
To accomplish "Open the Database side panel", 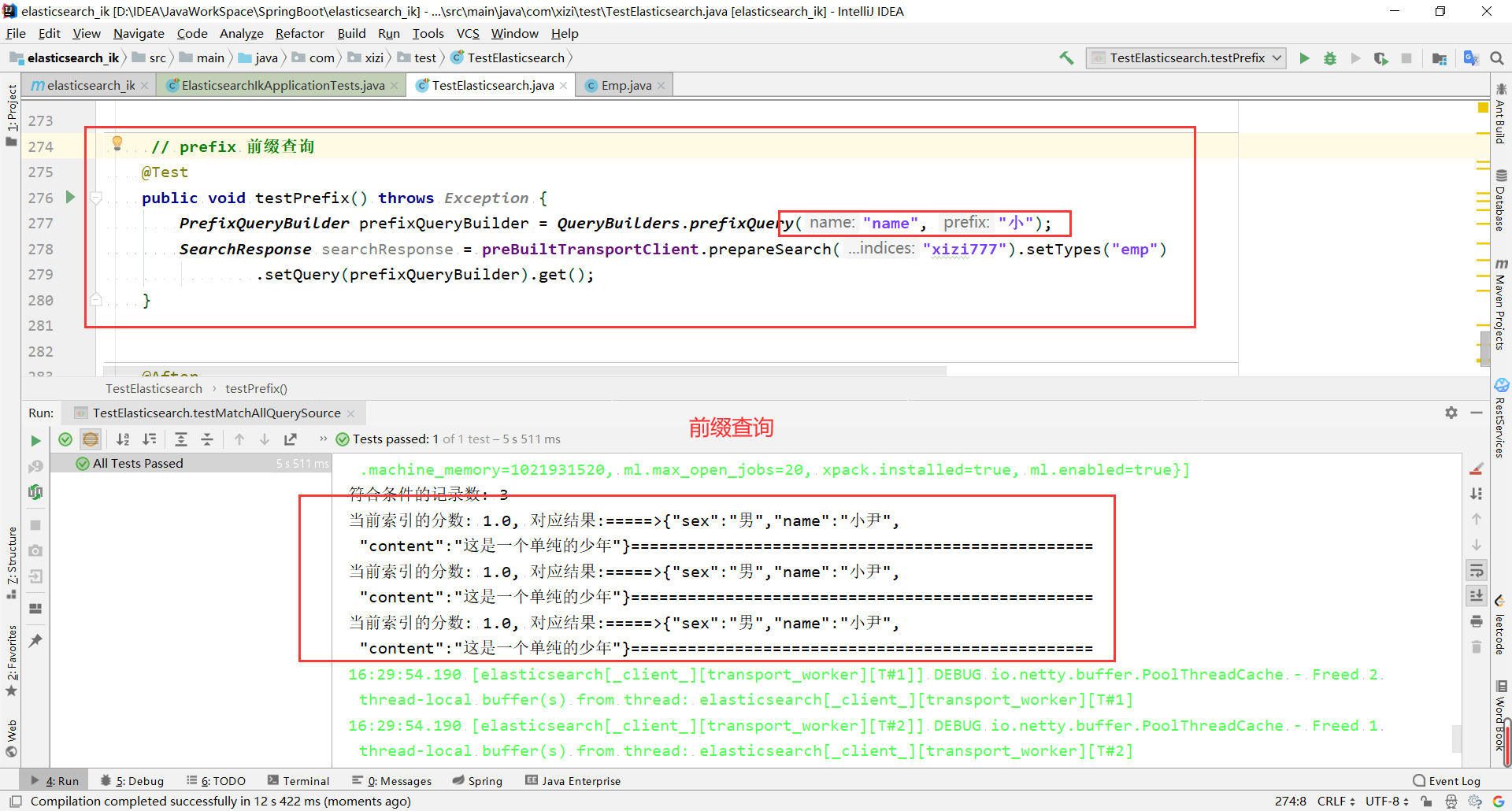I will pos(1501,200).
